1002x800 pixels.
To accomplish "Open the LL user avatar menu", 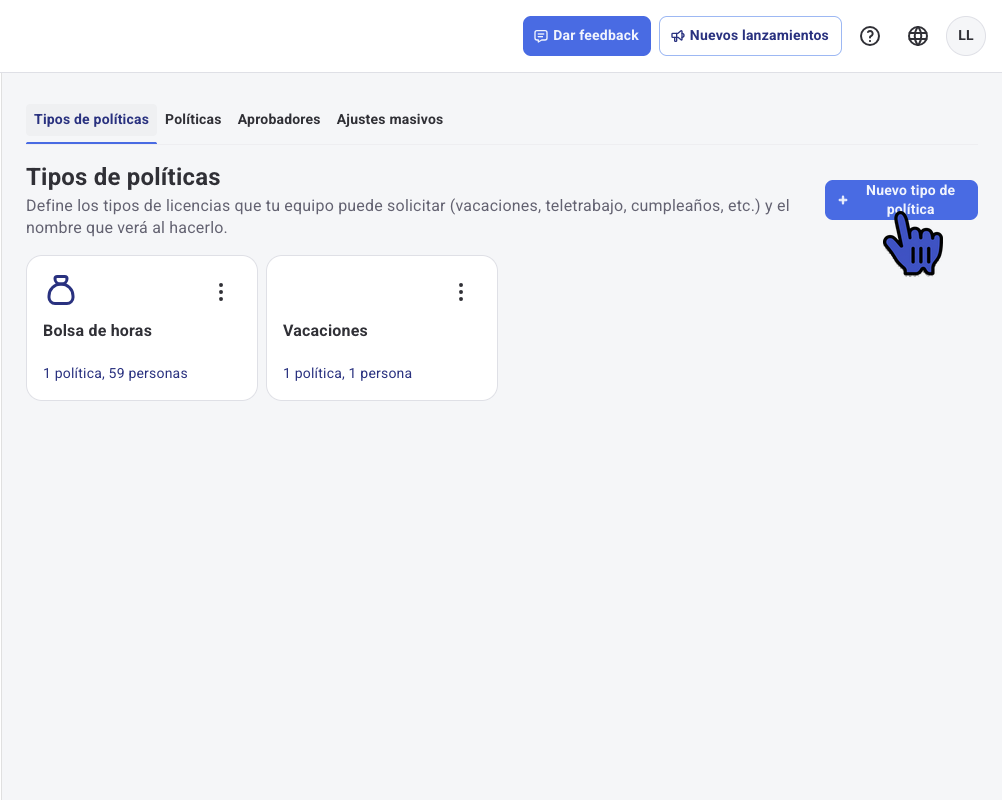I will pos(966,36).
